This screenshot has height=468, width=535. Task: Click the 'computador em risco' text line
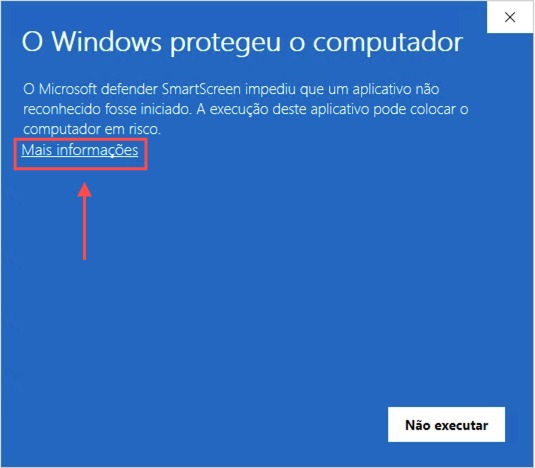pyautogui.click(x=91, y=129)
